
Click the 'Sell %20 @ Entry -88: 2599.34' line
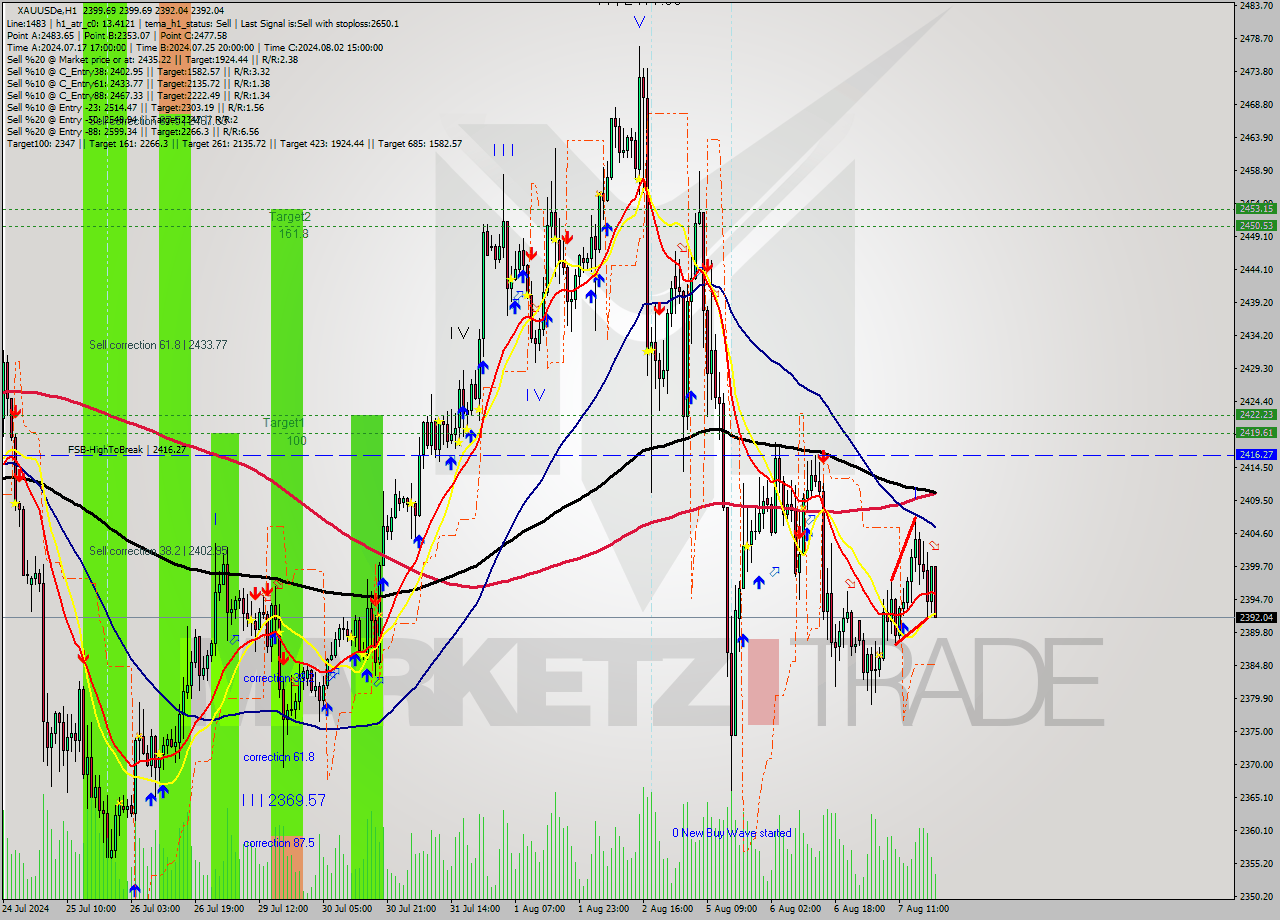click(132, 132)
